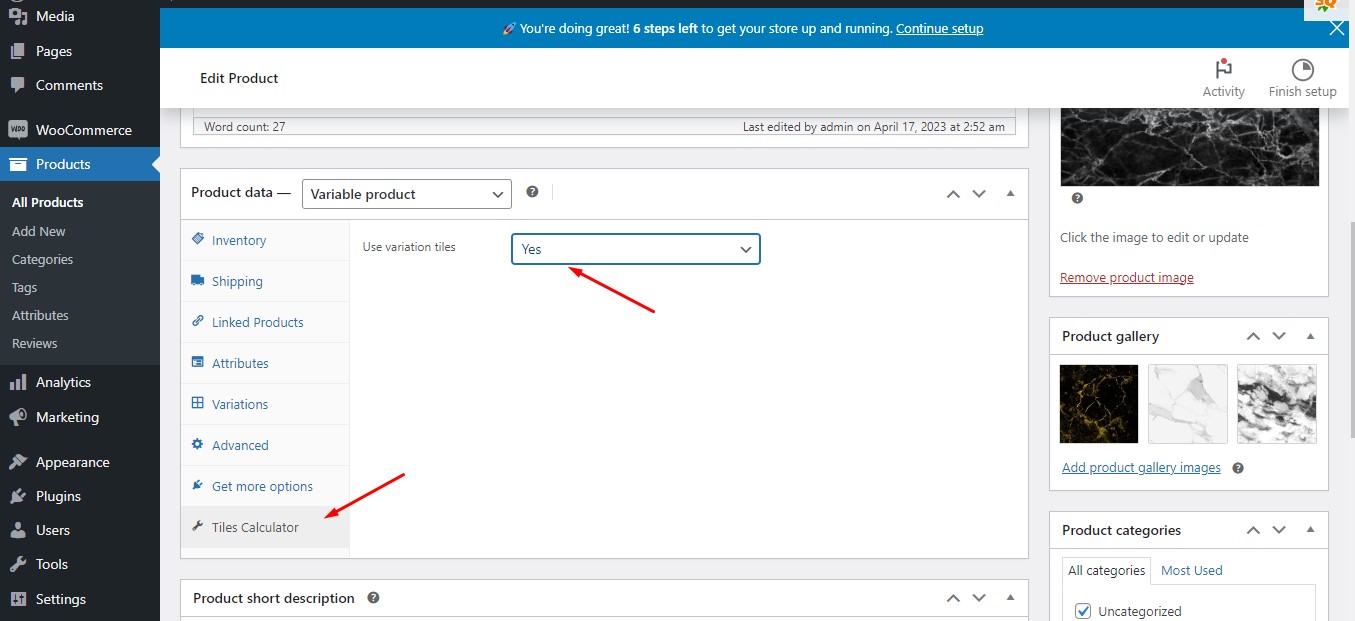Collapse the Product data panel
Screen dimensions: 1355x621
[1010, 193]
